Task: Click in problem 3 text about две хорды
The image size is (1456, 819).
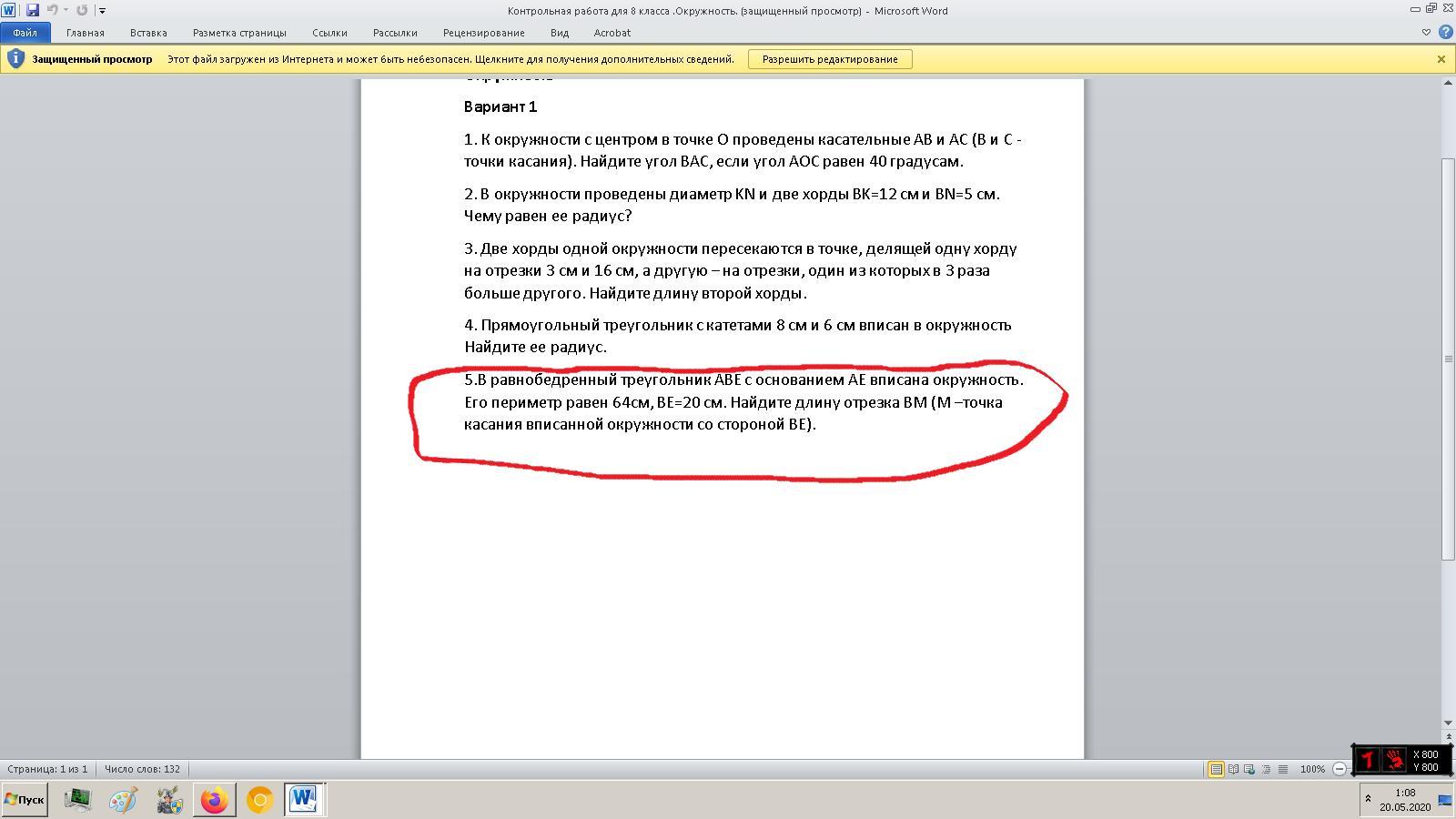Action: coord(740,270)
